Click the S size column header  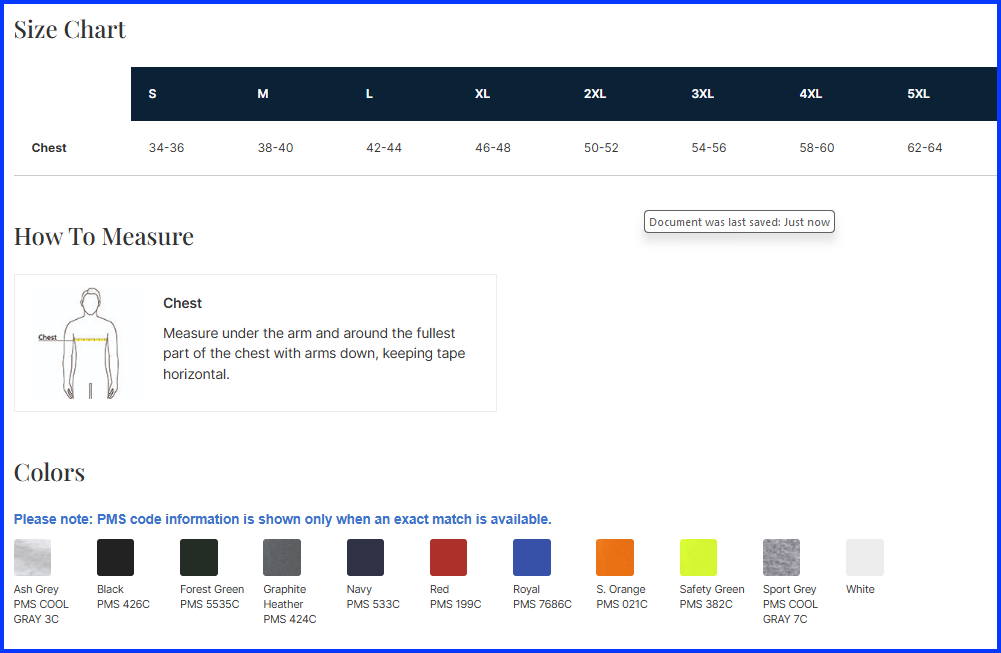pos(152,94)
